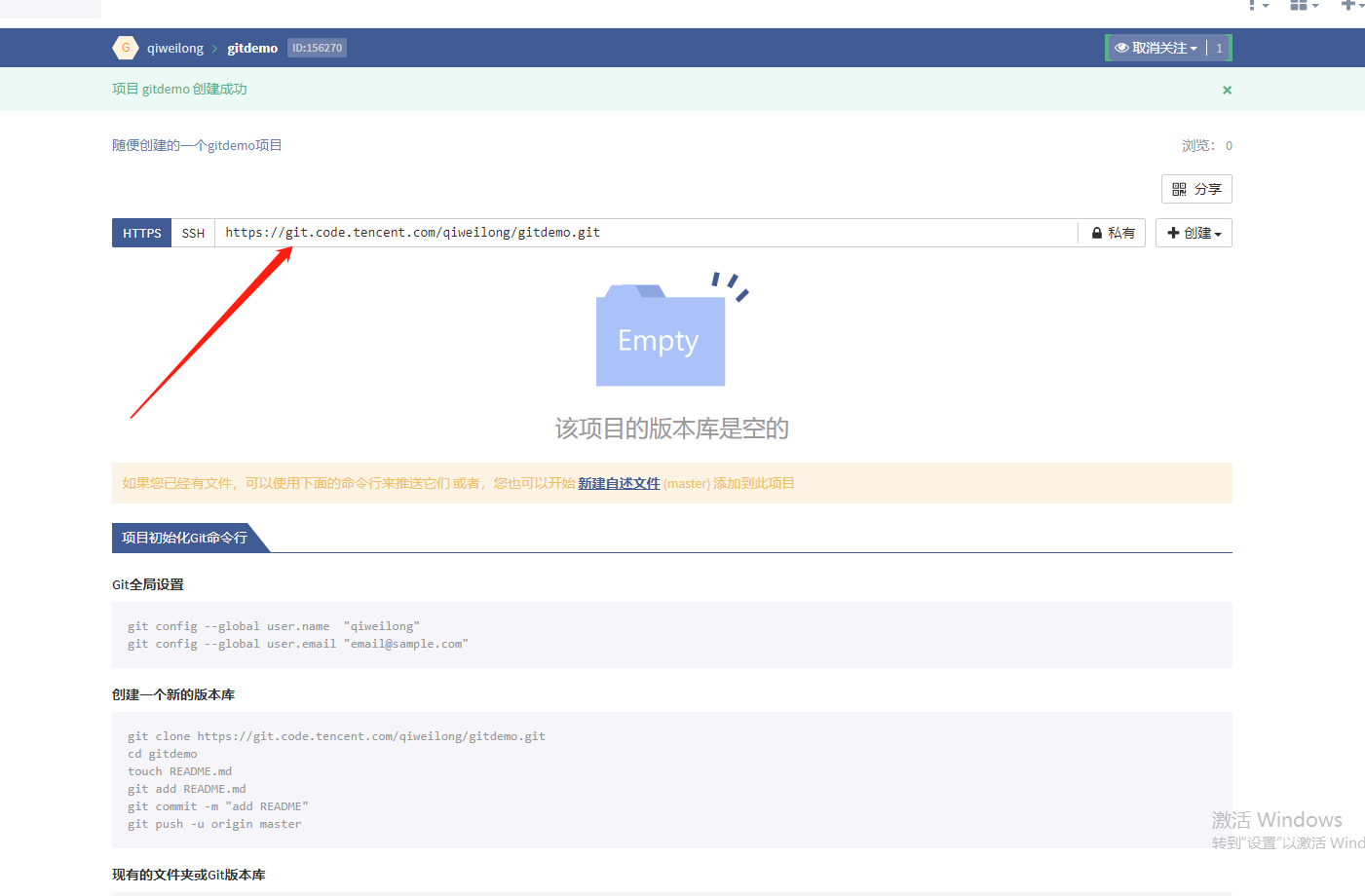The image size is (1365, 896).
Task: Open the 新建自述文件 link
Action: (619, 483)
